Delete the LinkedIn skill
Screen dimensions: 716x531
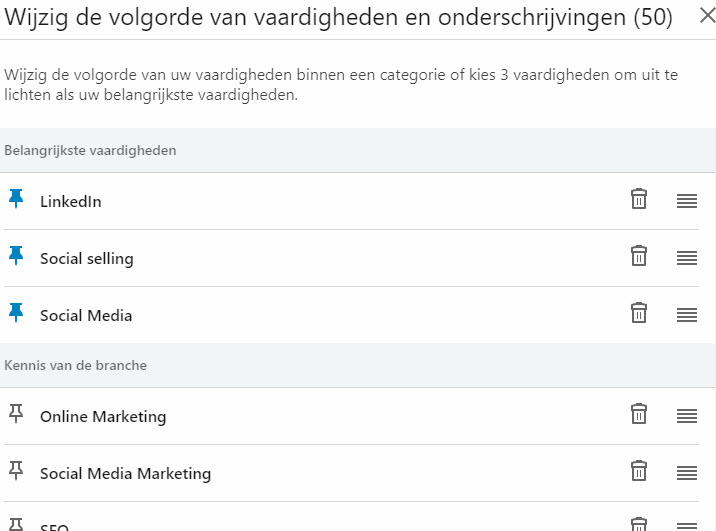pyautogui.click(x=638, y=199)
